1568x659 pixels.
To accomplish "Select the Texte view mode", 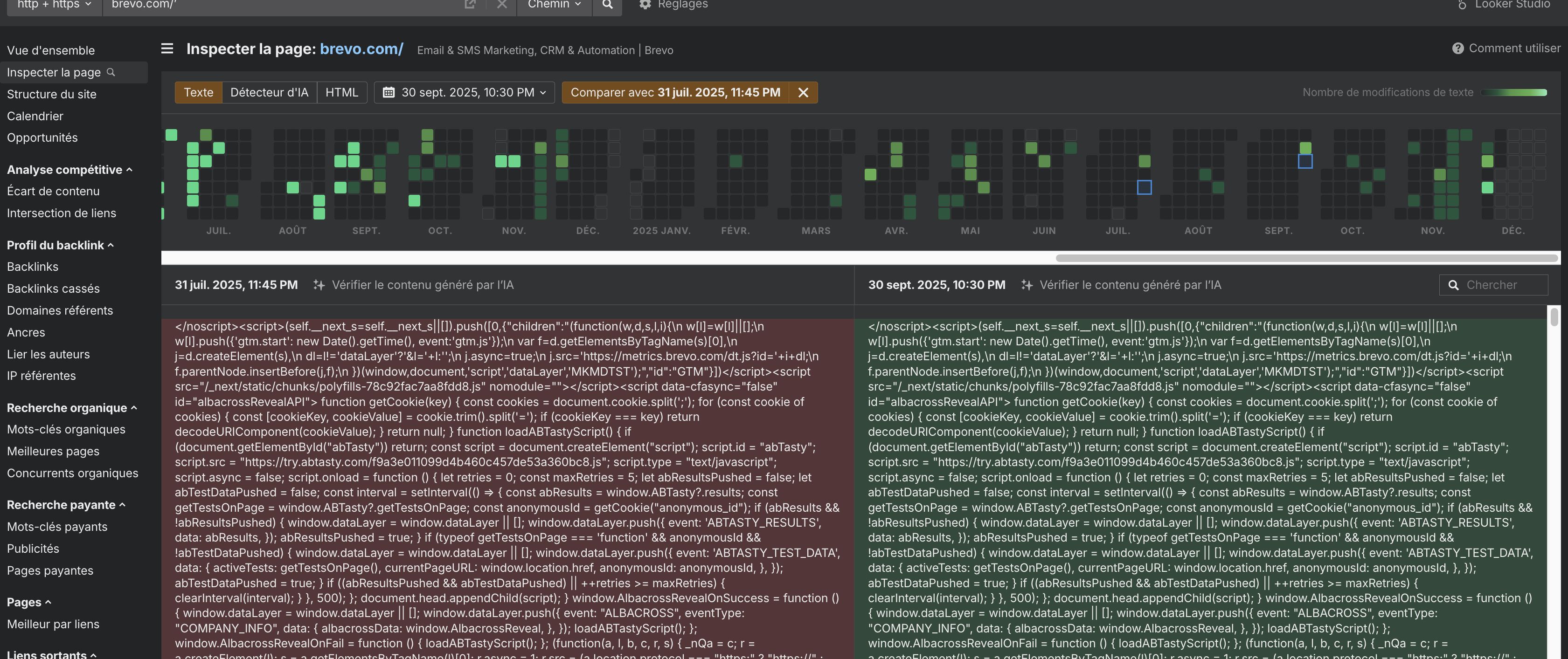I will pos(198,92).
